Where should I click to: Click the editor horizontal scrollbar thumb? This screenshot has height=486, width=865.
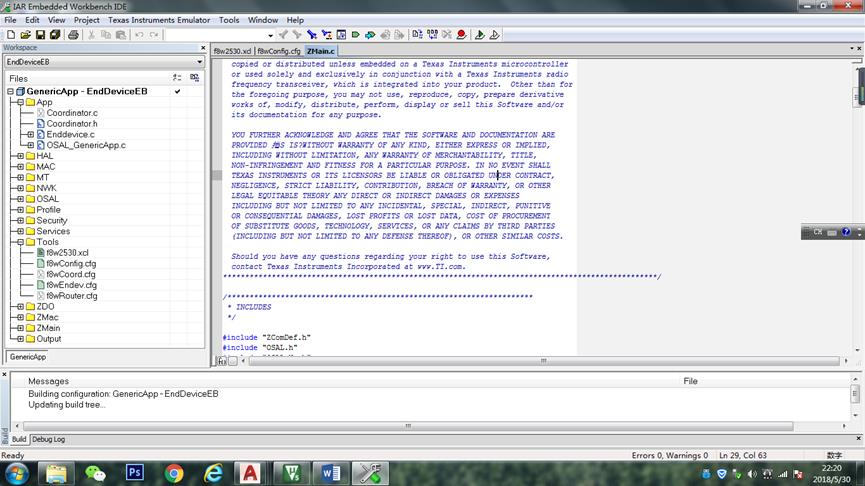(543, 361)
